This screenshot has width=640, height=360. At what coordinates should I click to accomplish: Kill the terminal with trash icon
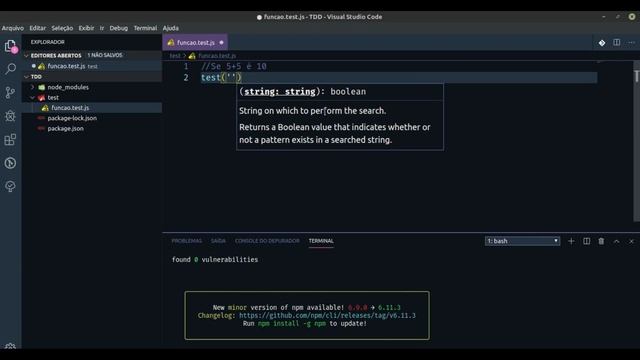(x=601, y=241)
